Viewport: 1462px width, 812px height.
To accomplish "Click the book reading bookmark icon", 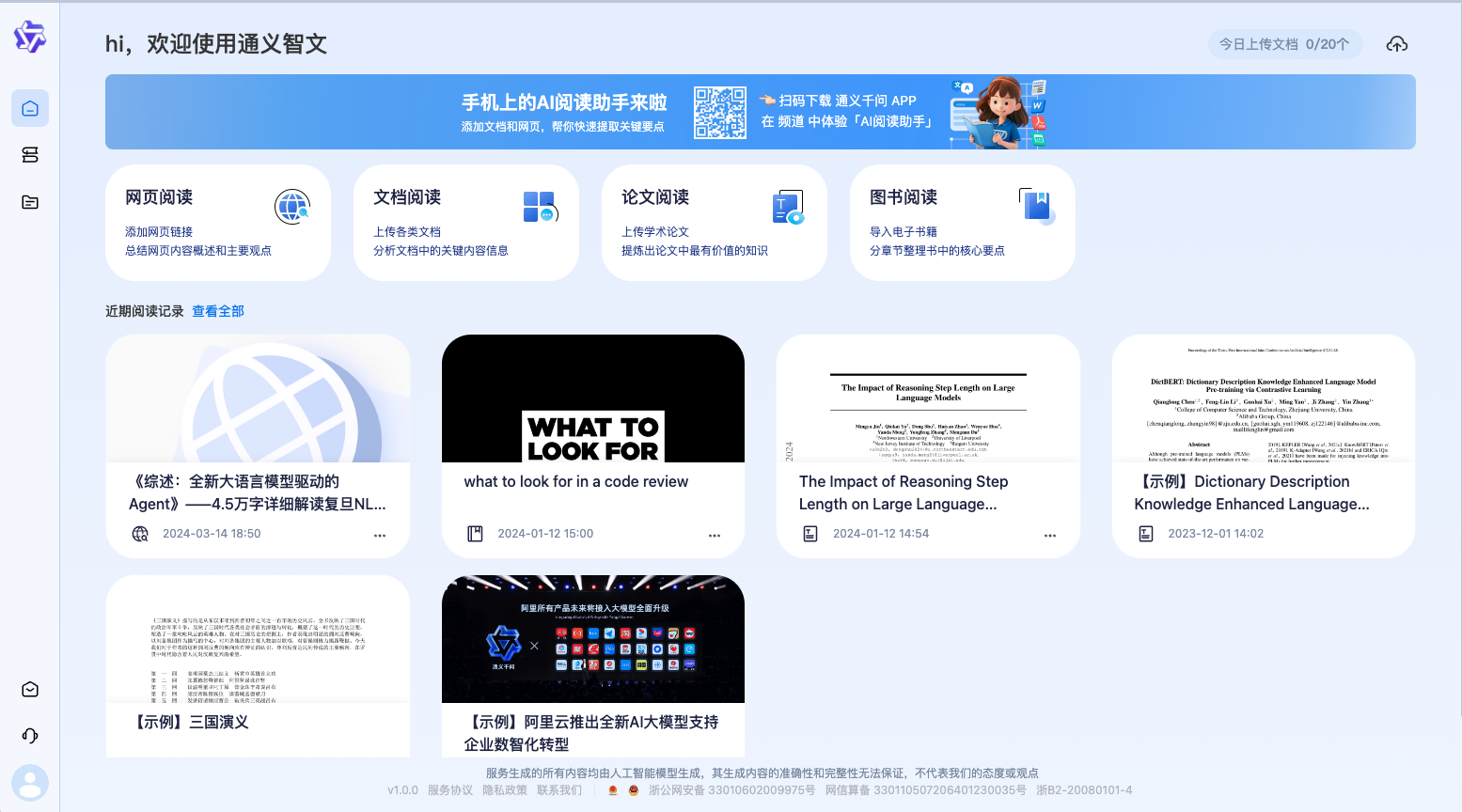I will pos(1037,206).
